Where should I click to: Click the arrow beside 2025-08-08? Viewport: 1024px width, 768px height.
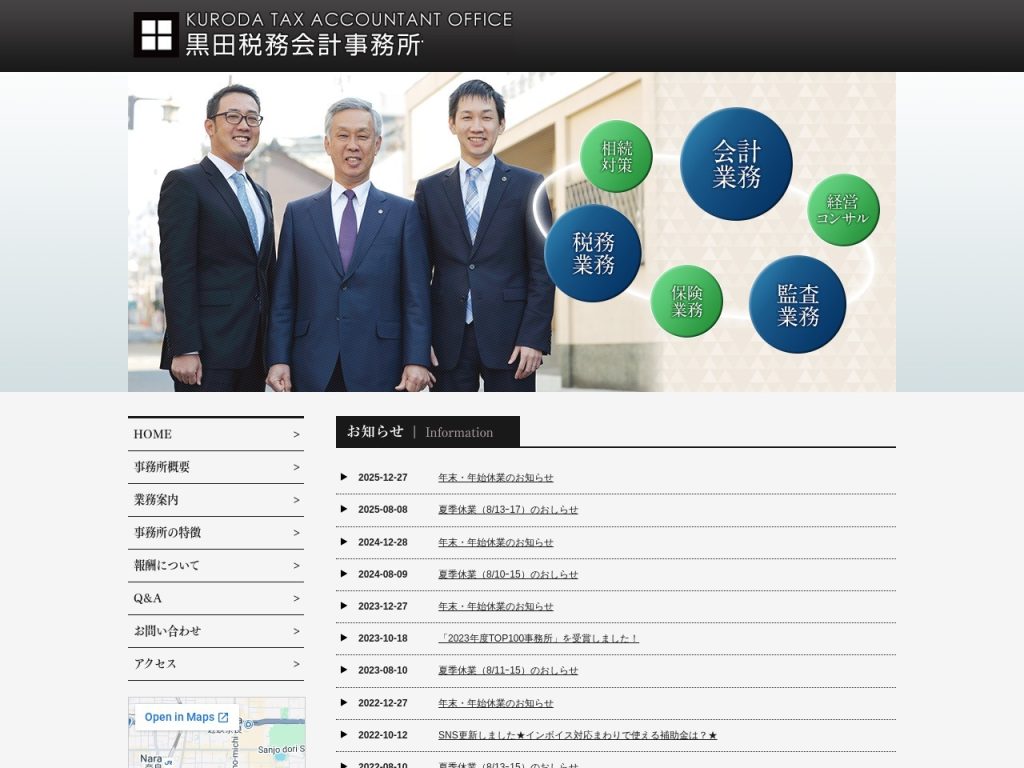click(344, 509)
